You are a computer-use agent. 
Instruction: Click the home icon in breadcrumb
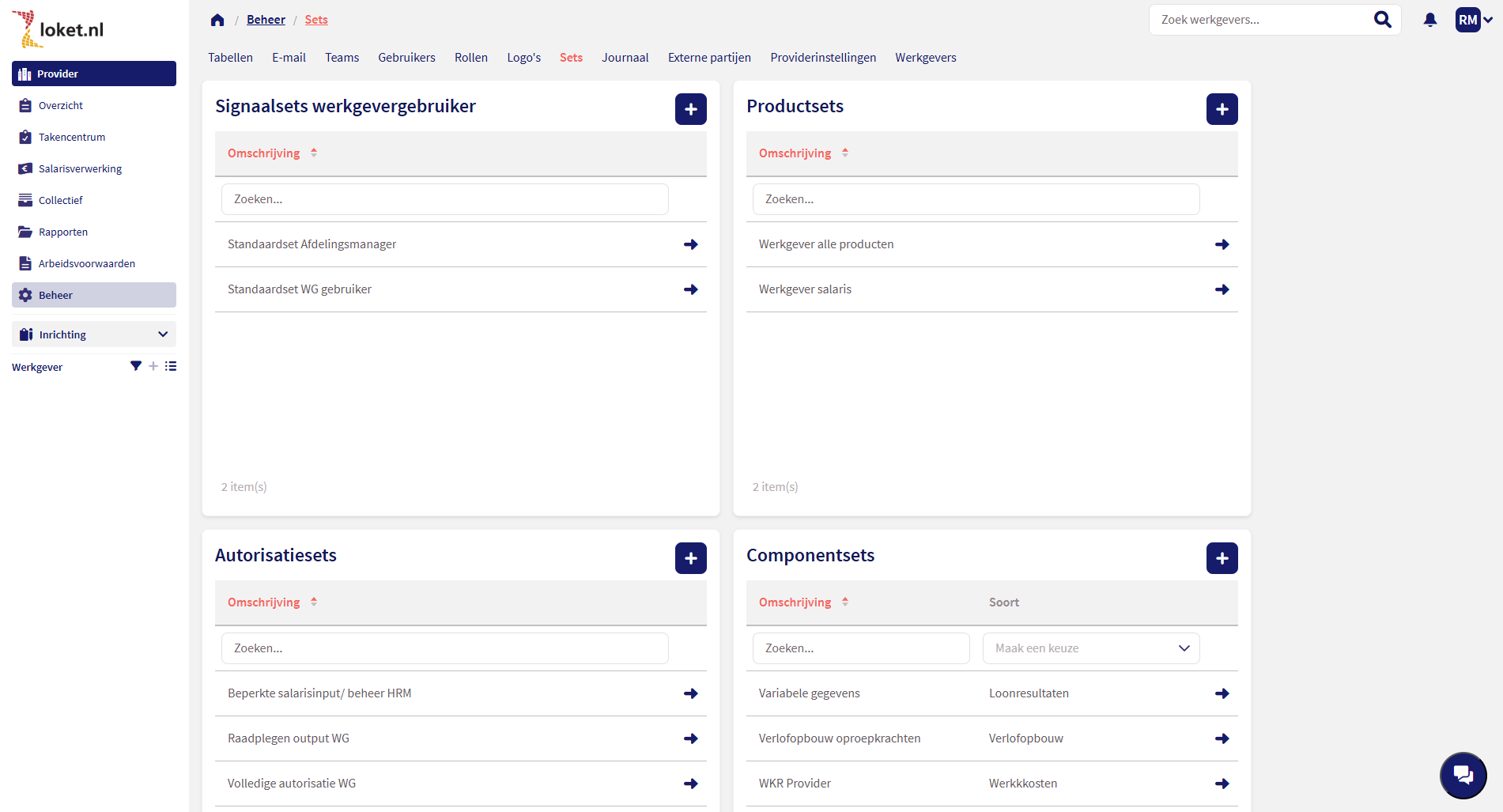pyautogui.click(x=217, y=20)
